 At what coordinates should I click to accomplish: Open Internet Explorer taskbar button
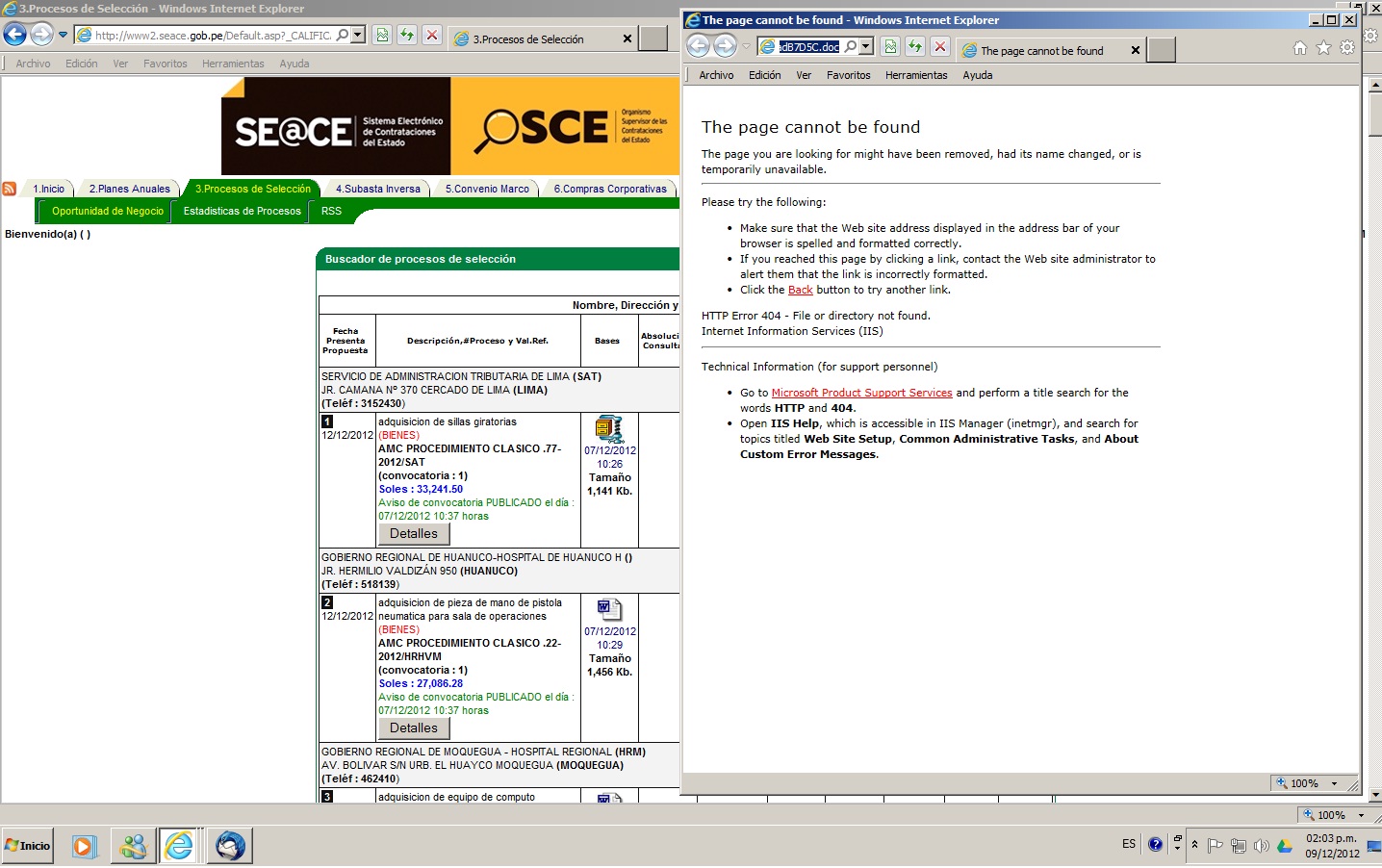(179, 846)
